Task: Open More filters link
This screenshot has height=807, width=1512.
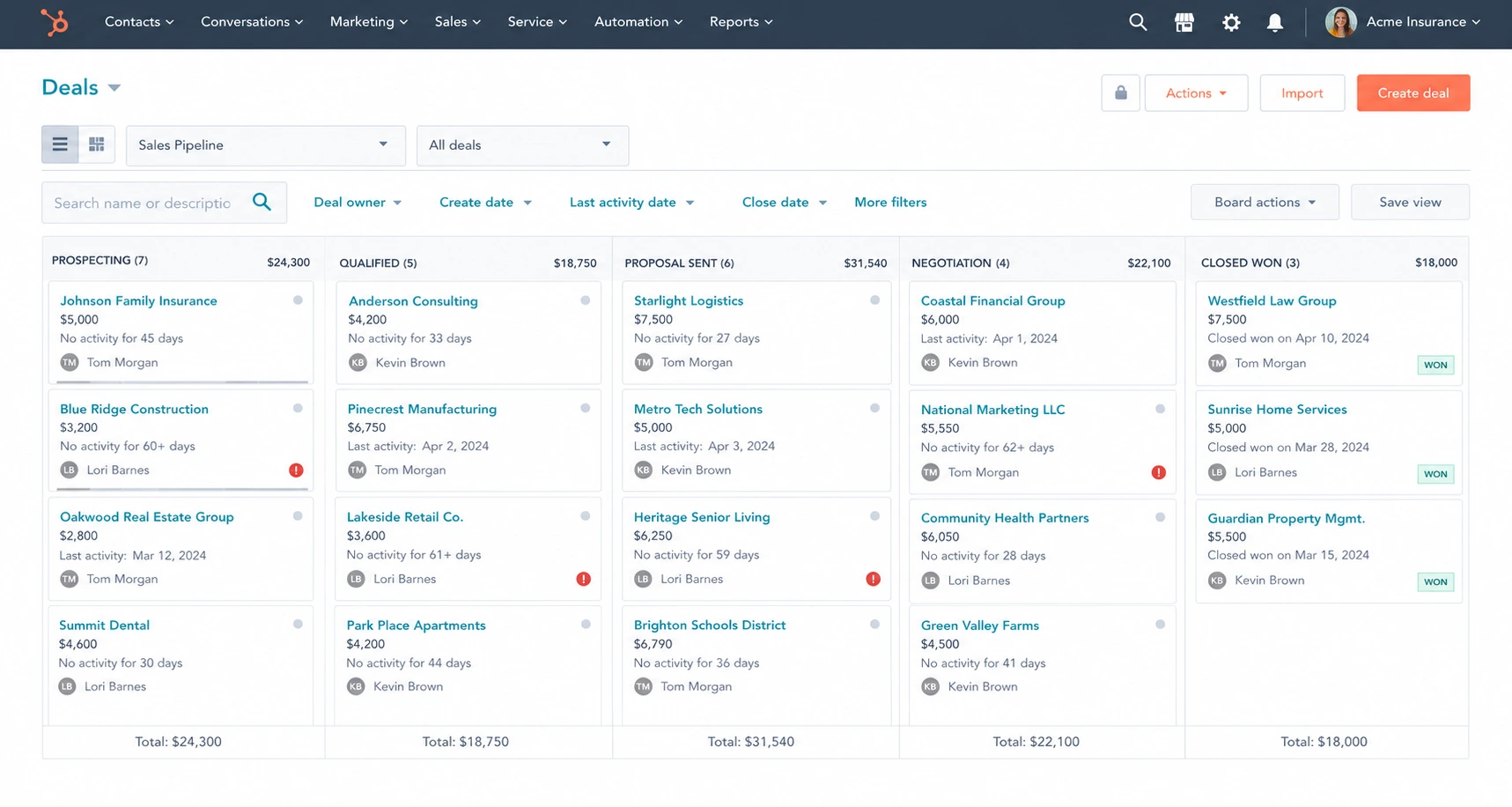Action: [890, 203]
